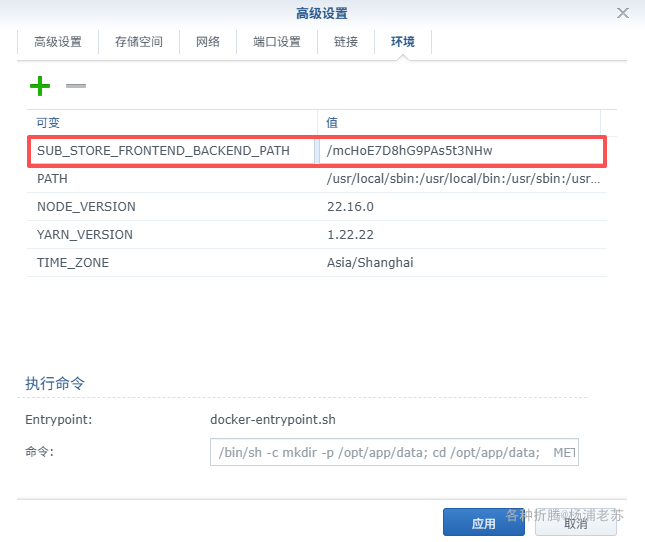
Task: Click the 值 column header
Action: coord(459,123)
